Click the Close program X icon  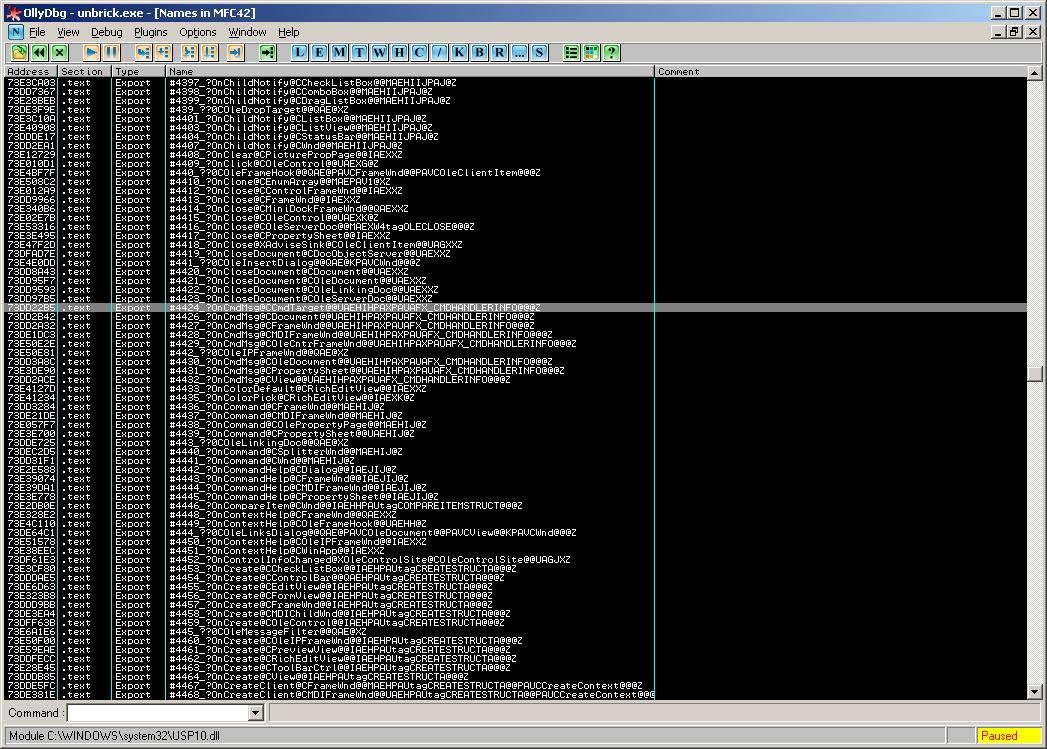(60, 52)
